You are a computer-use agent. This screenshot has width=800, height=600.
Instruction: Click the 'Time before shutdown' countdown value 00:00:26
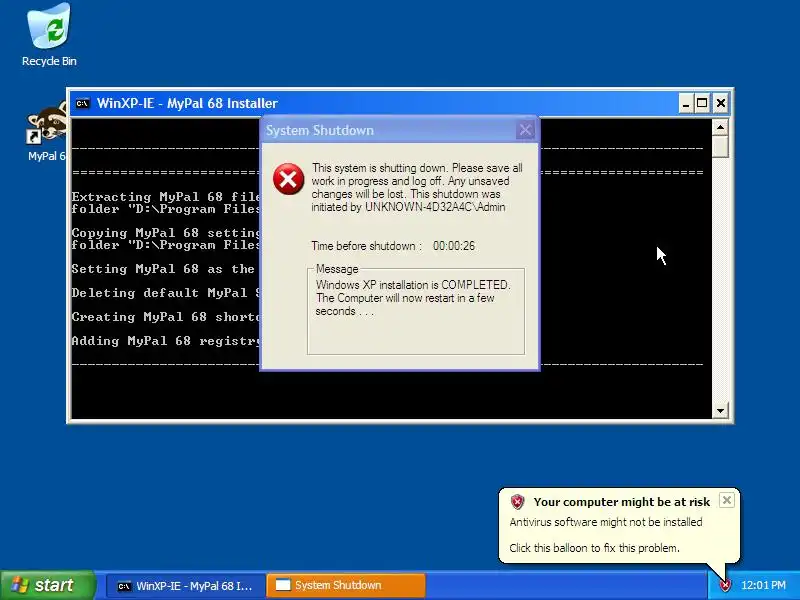point(454,246)
